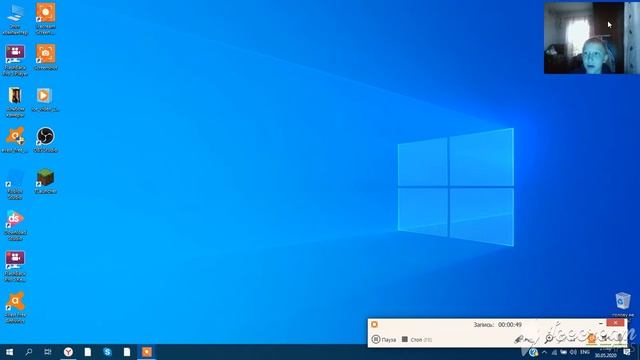Open Skype from the taskbar
This screenshot has height=360, width=640.
click(x=107, y=352)
